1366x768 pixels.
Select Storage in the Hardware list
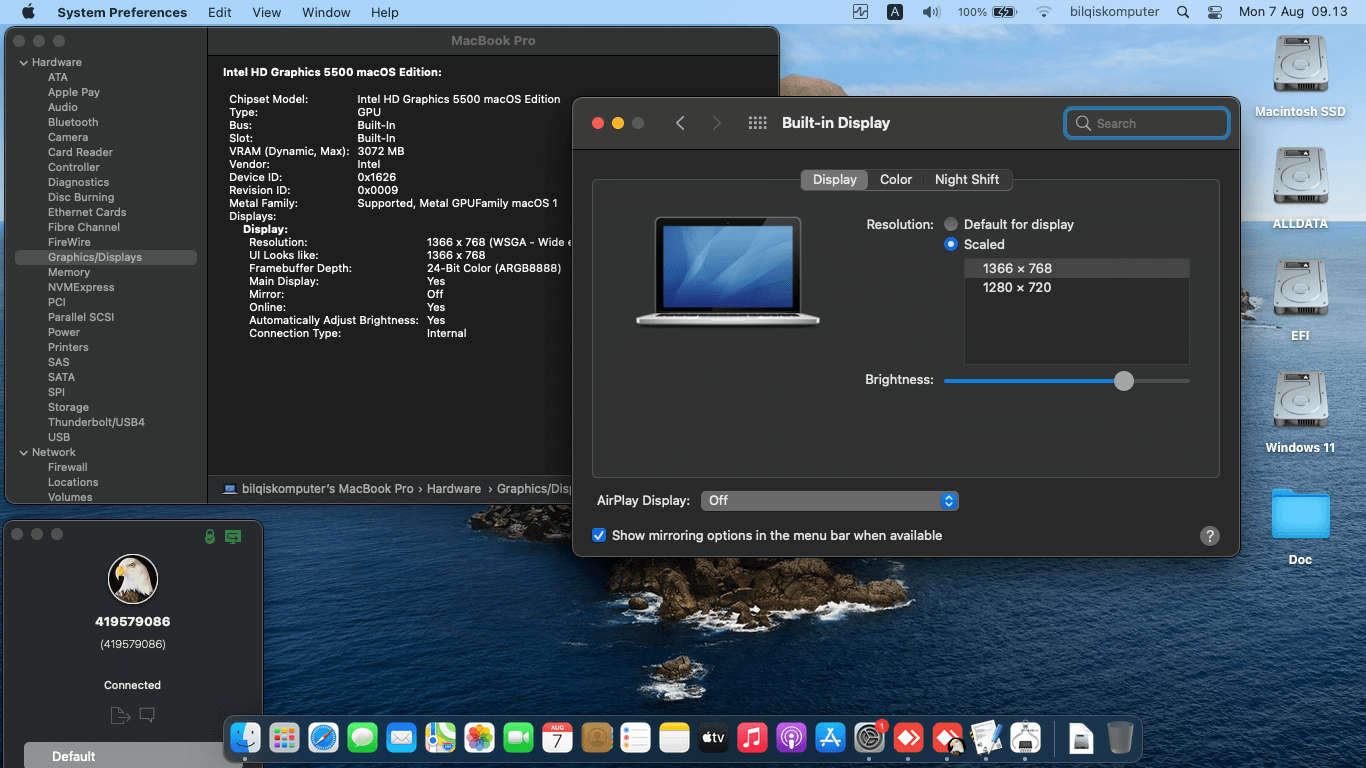pos(68,407)
